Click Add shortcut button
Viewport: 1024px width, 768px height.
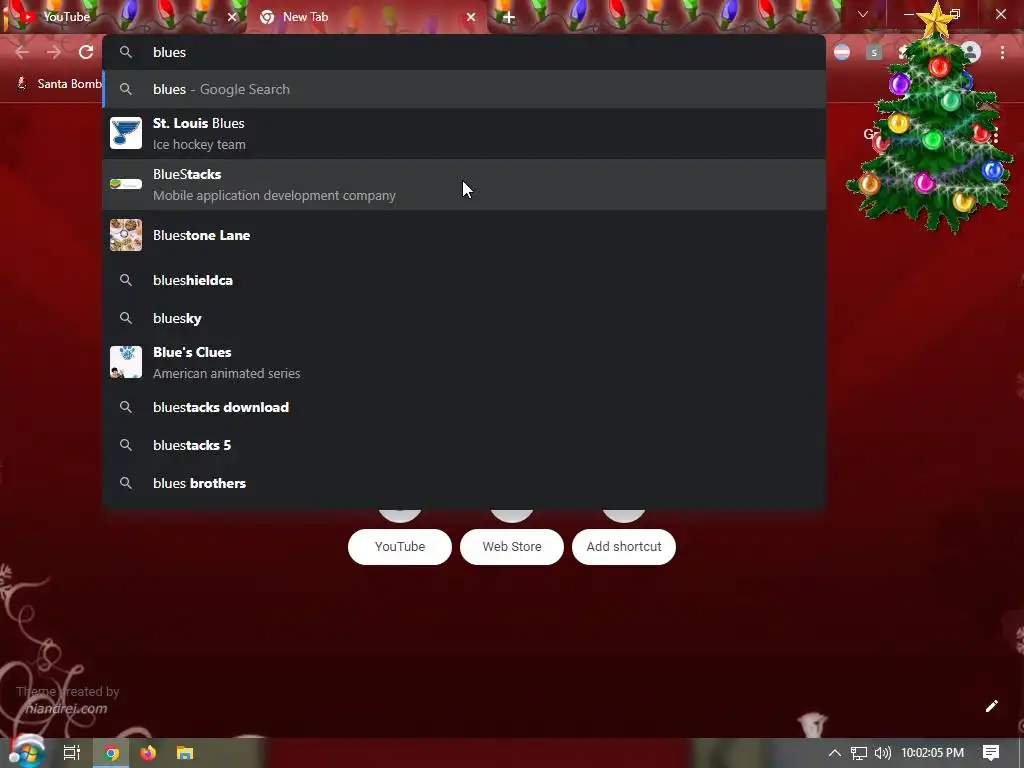(624, 547)
